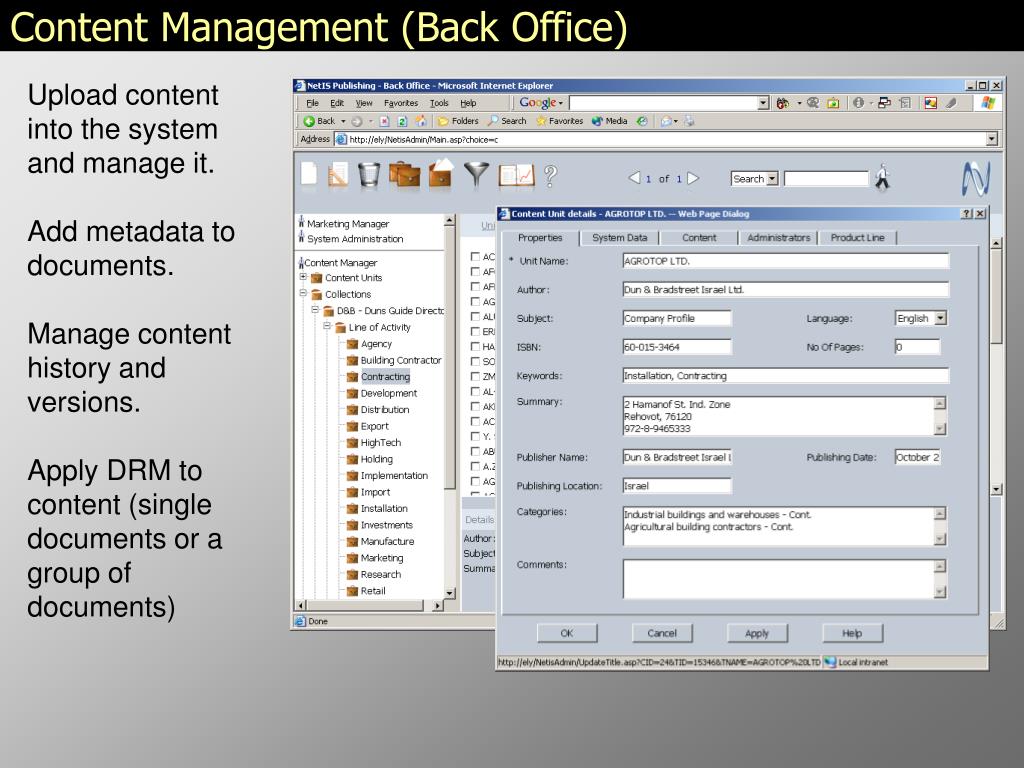Click the IE Refresh icon
1024x768 pixels.
402,121
